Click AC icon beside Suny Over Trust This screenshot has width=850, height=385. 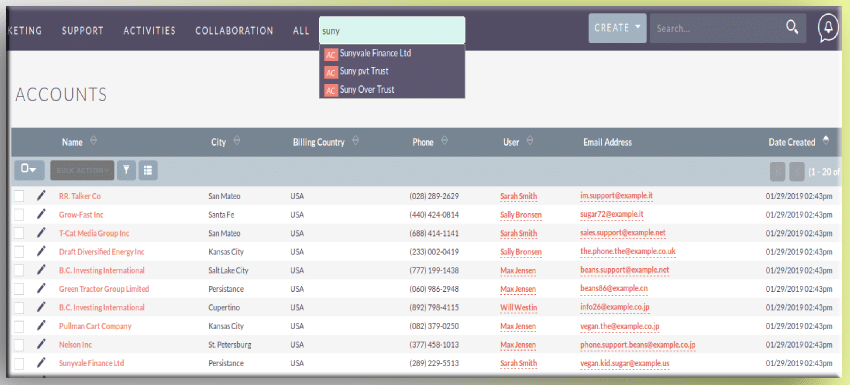(x=331, y=90)
